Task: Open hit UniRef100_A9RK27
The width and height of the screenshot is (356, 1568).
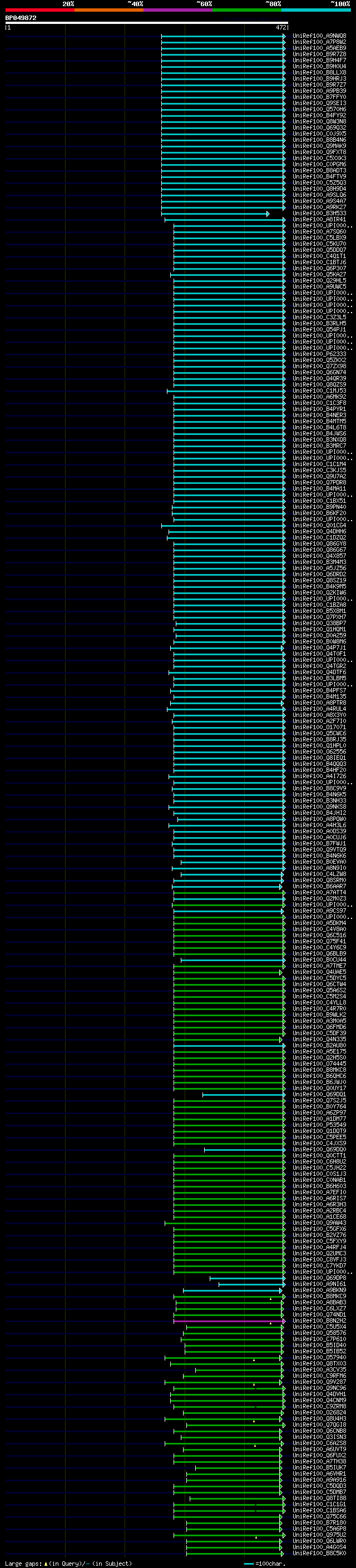Action: click(319, 207)
